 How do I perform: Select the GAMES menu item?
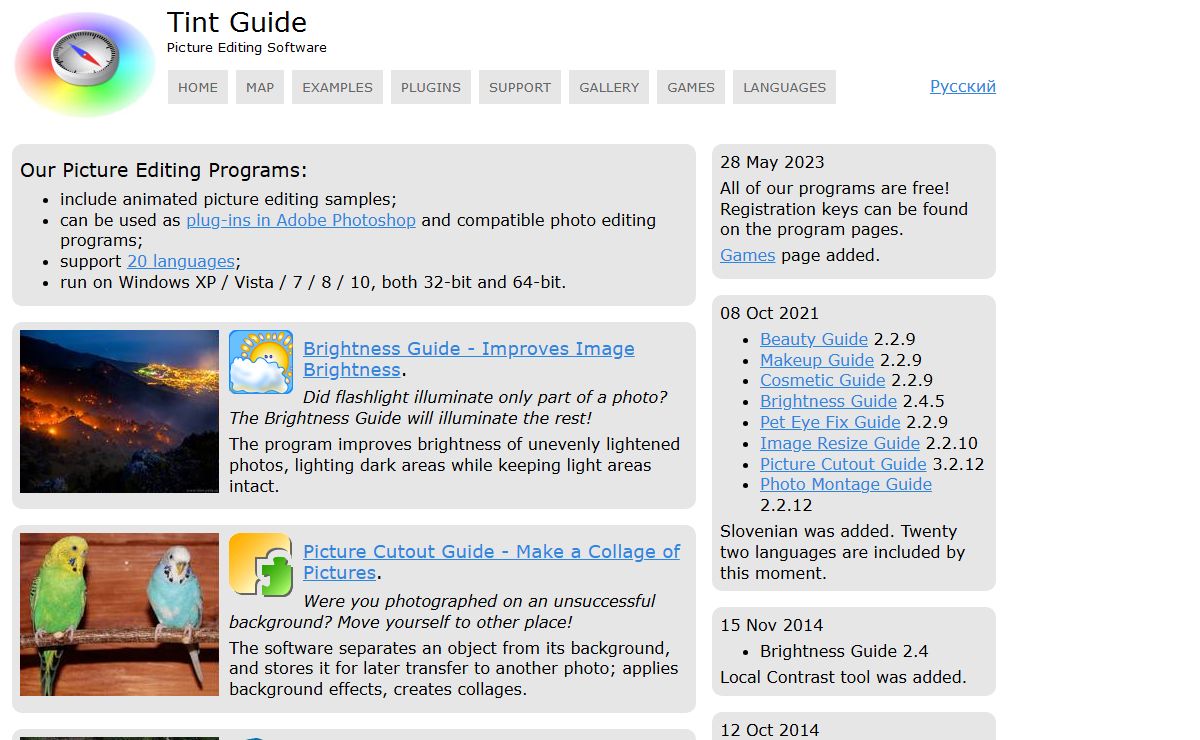[691, 87]
